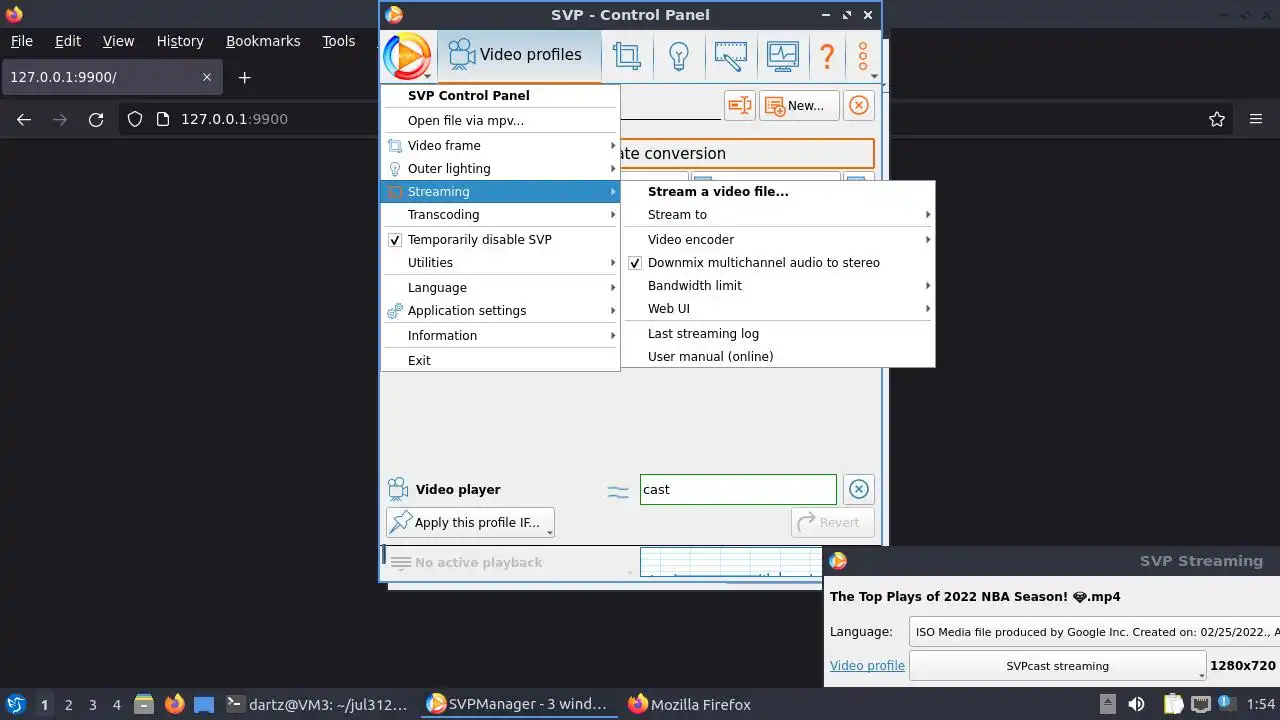1280x720 pixels.
Task: Launch file manager from taskbar
Action: tap(143, 704)
